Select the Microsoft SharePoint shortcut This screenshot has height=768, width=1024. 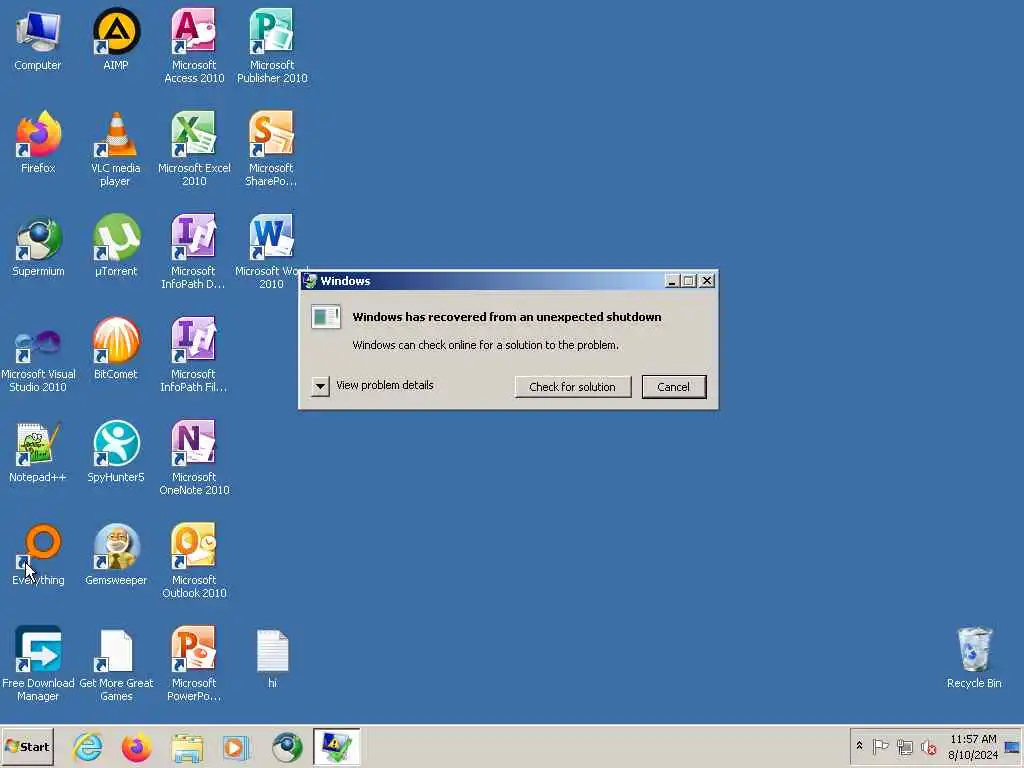[x=271, y=149]
